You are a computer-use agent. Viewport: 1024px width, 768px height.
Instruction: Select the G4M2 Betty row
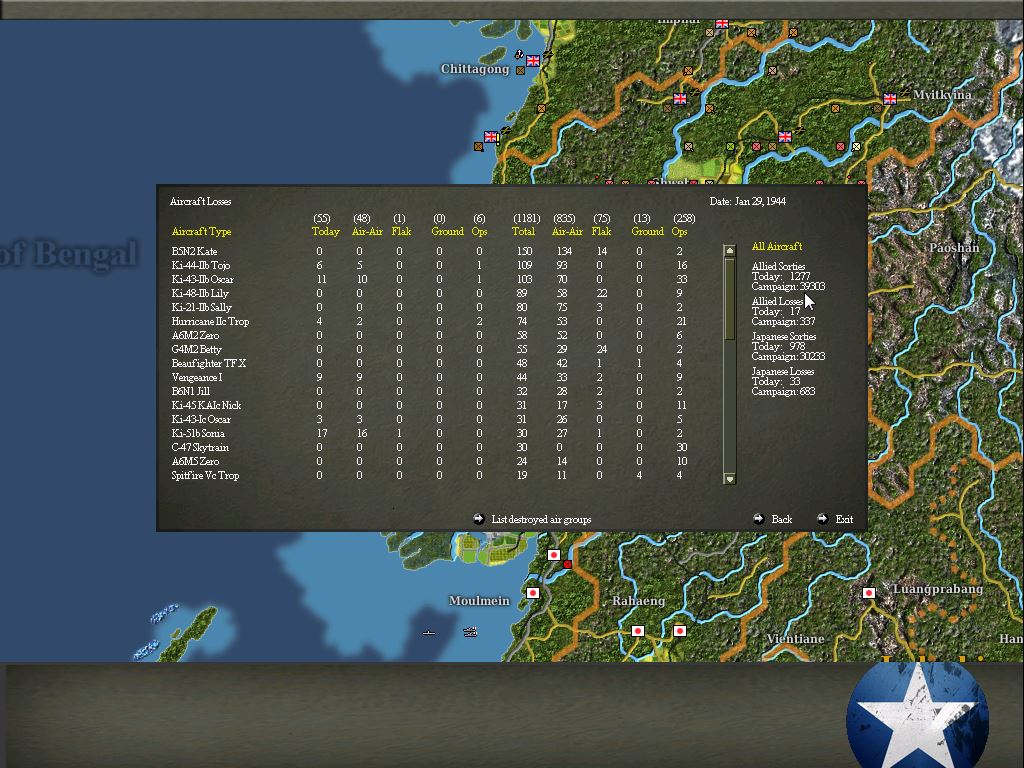pos(431,349)
